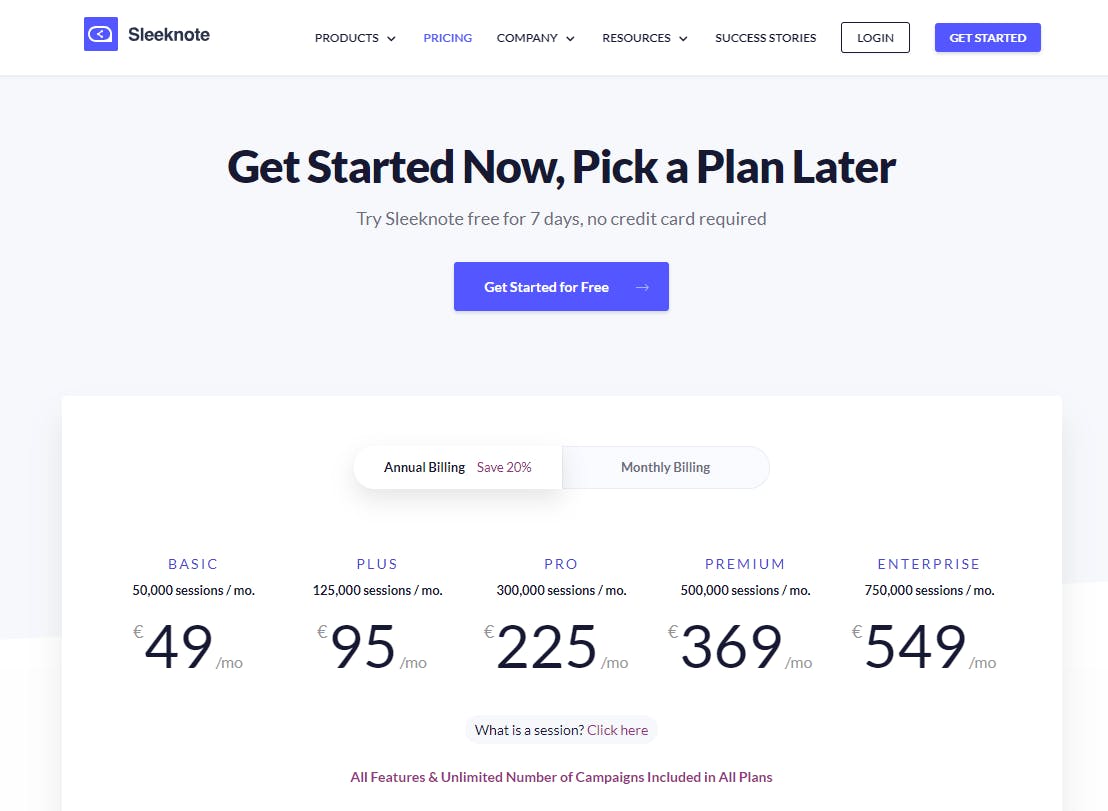Open the Pricing menu item

pos(447,37)
